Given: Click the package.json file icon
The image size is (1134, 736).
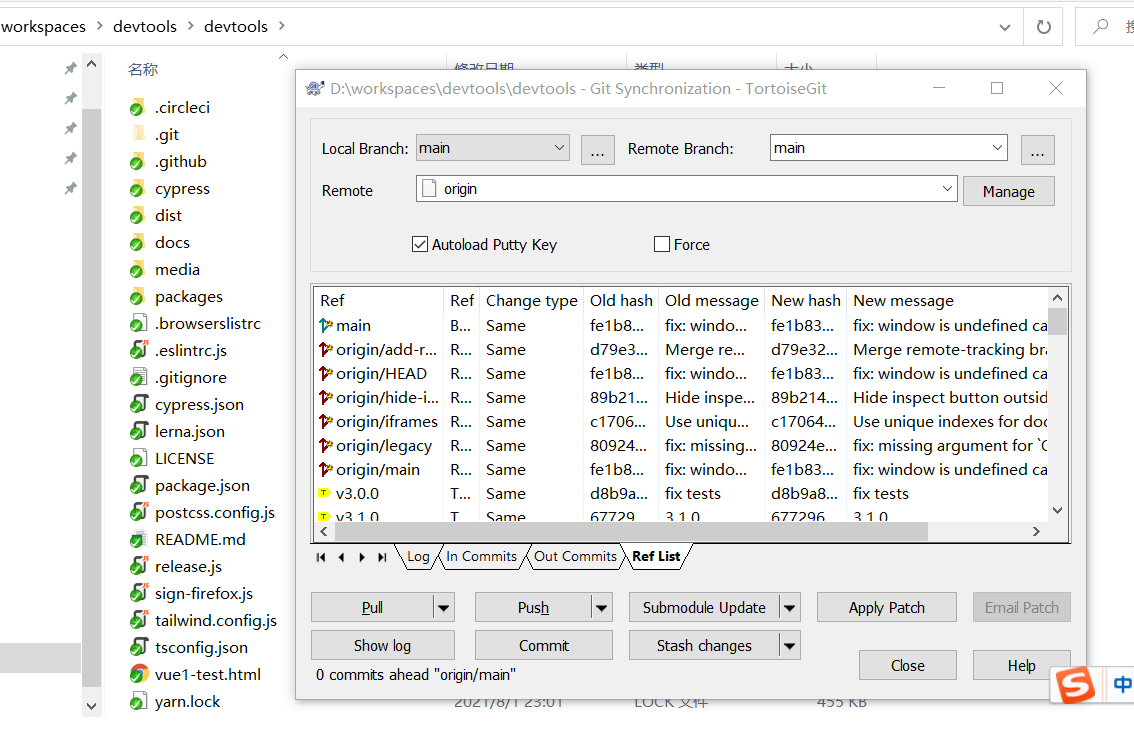Looking at the screenshot, I should [x=138, y=486].
